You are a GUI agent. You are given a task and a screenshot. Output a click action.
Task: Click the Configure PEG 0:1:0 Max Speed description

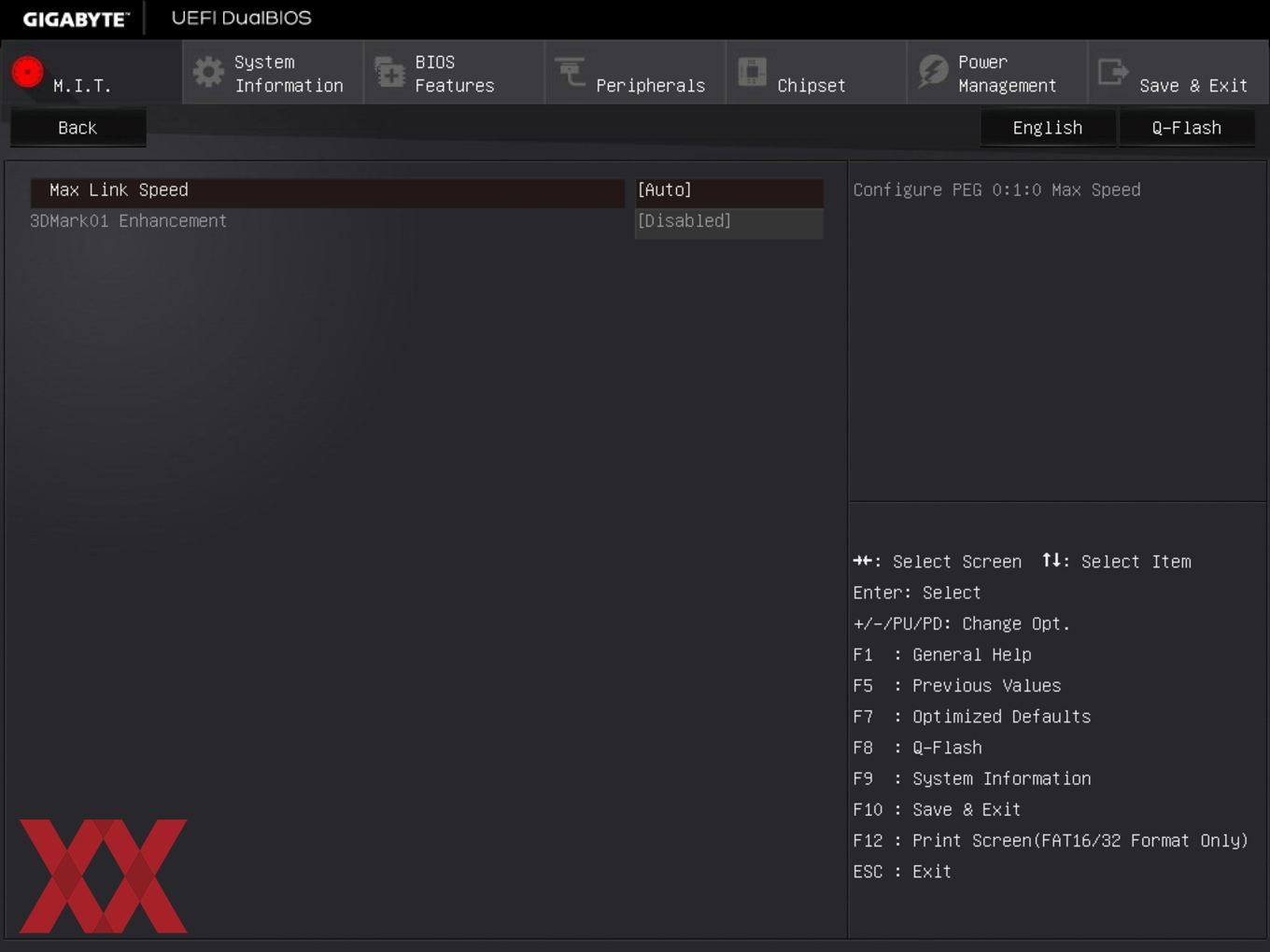pos(996,190)
